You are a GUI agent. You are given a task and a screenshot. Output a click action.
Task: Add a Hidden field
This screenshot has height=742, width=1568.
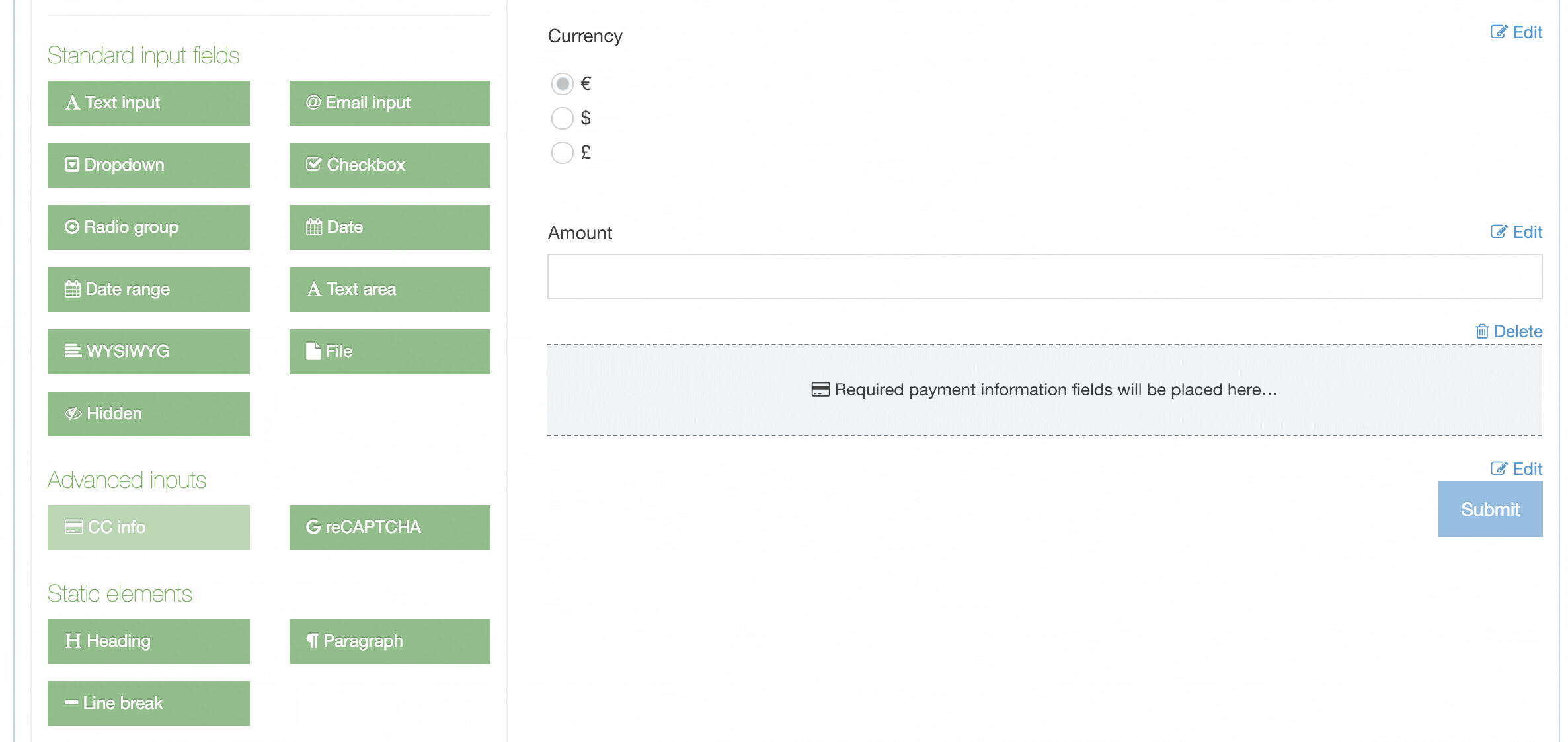click(x=148, y=414)
